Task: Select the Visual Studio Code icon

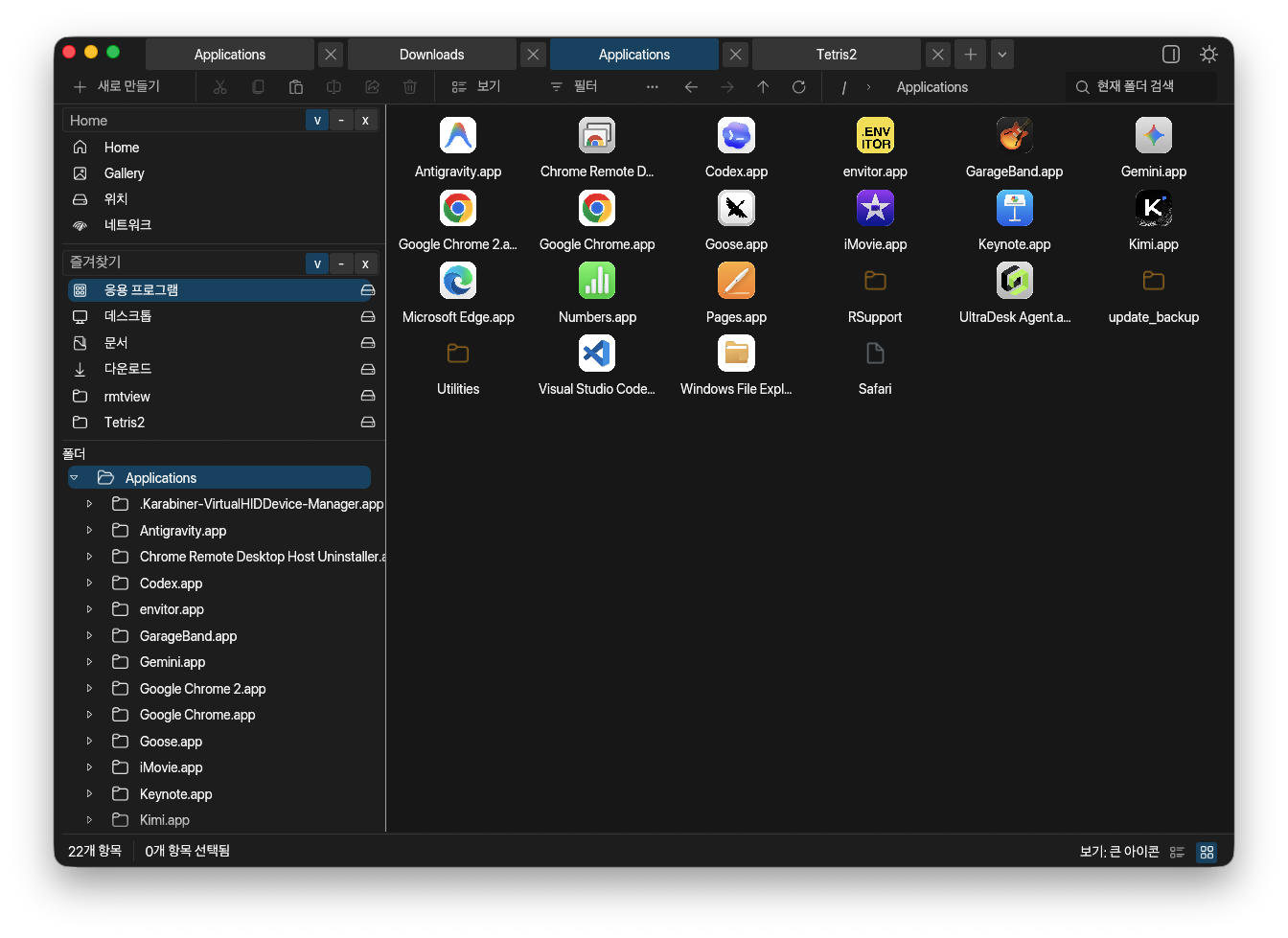Action: click(597, 354)
